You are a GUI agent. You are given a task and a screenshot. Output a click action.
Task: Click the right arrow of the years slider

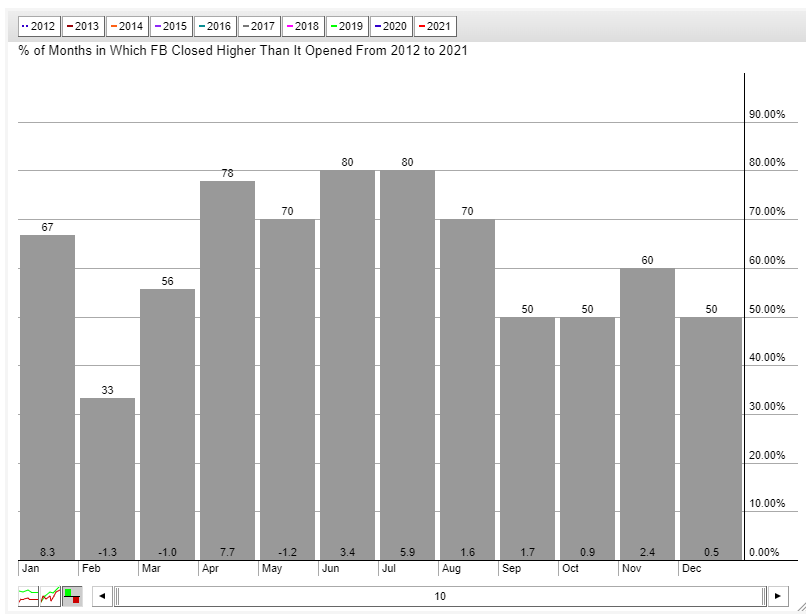778,596
